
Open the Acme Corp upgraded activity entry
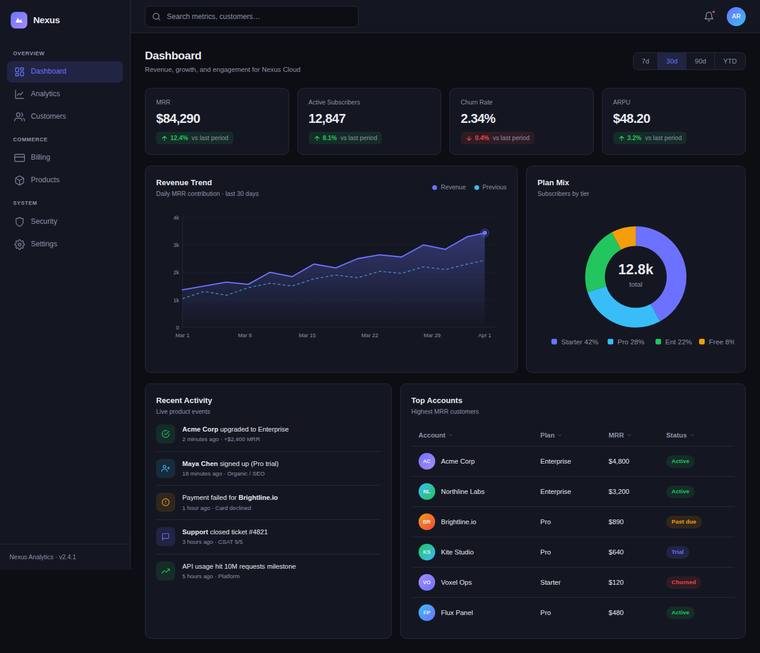coord(268,434)
